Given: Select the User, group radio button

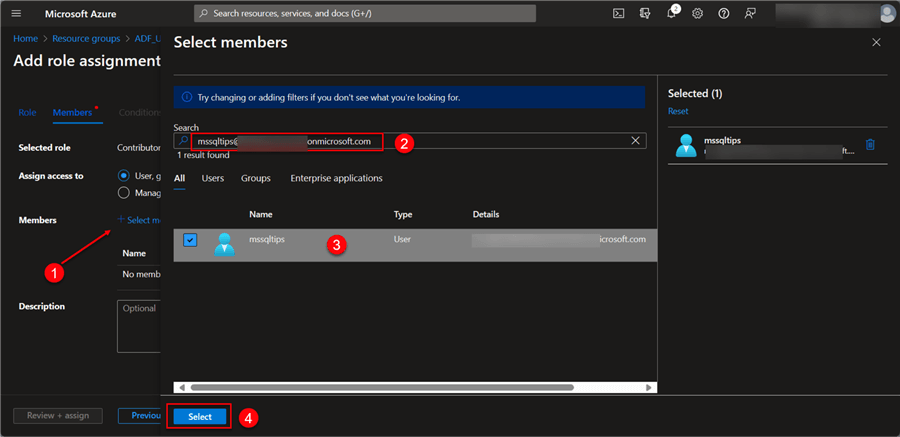Looking at the screenshot, I should click(124, 175).
